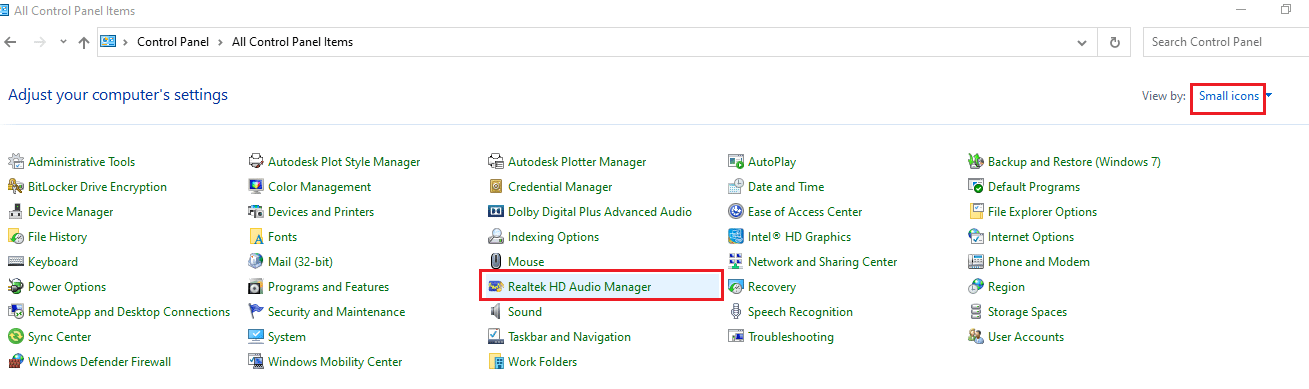Screen dimensions: 1309x389
Task: Click the AutoPlay icon
Action: 736,162
